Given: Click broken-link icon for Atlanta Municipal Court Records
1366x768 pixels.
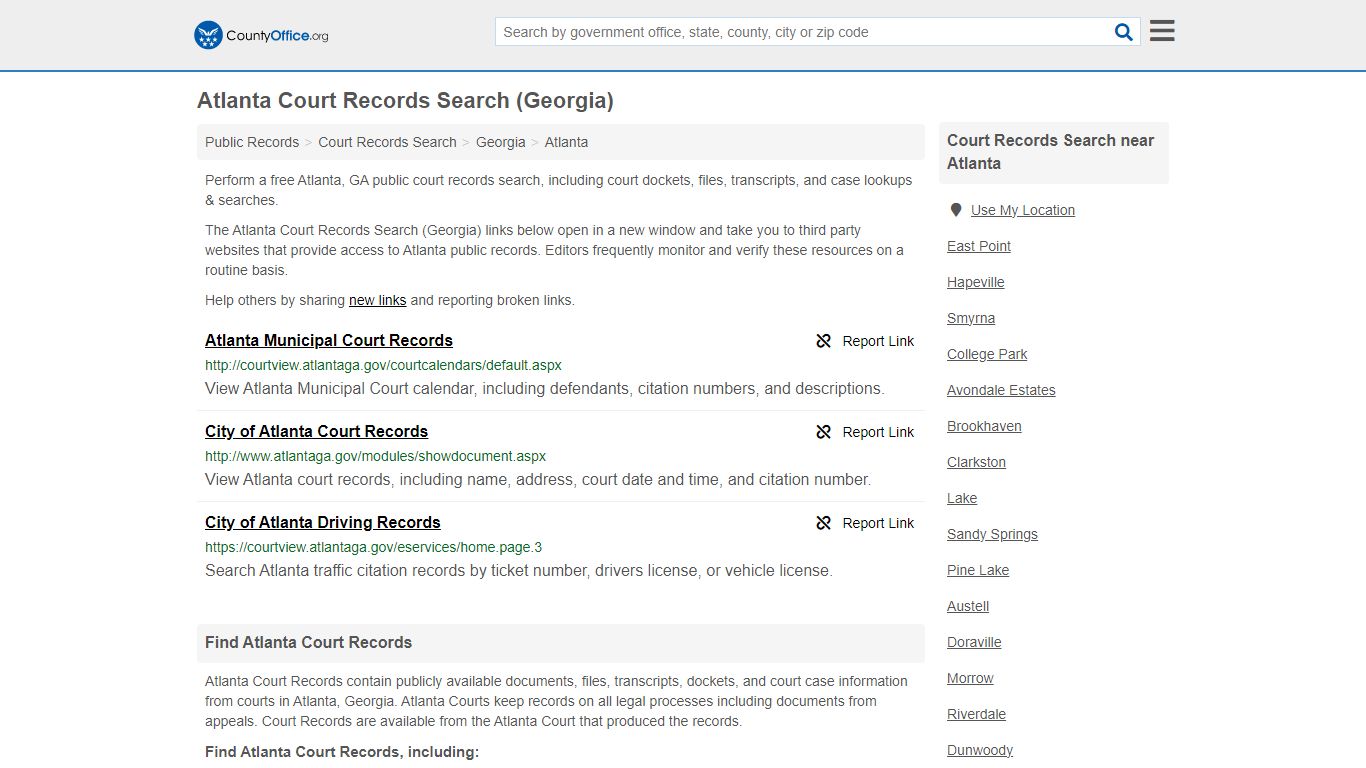Looking at the screenshot, I should tap(824, 341).
